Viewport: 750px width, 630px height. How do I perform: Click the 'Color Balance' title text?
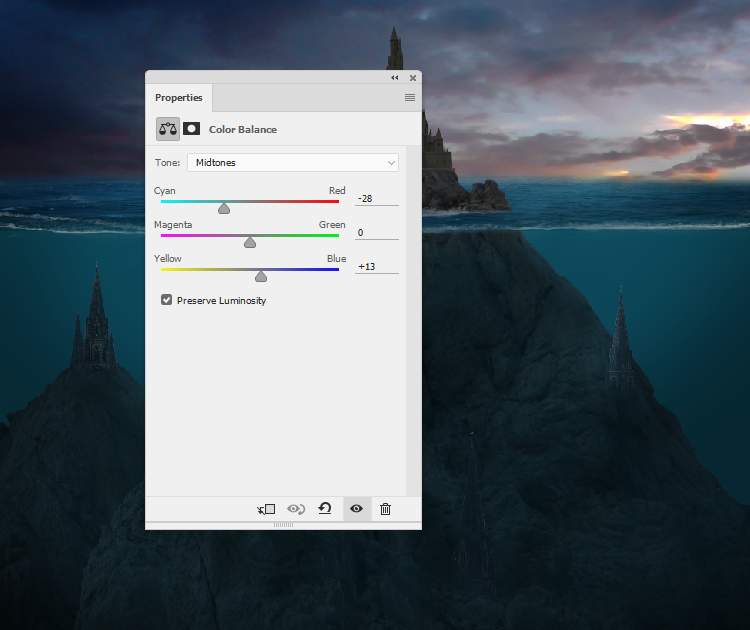[243, 130]
